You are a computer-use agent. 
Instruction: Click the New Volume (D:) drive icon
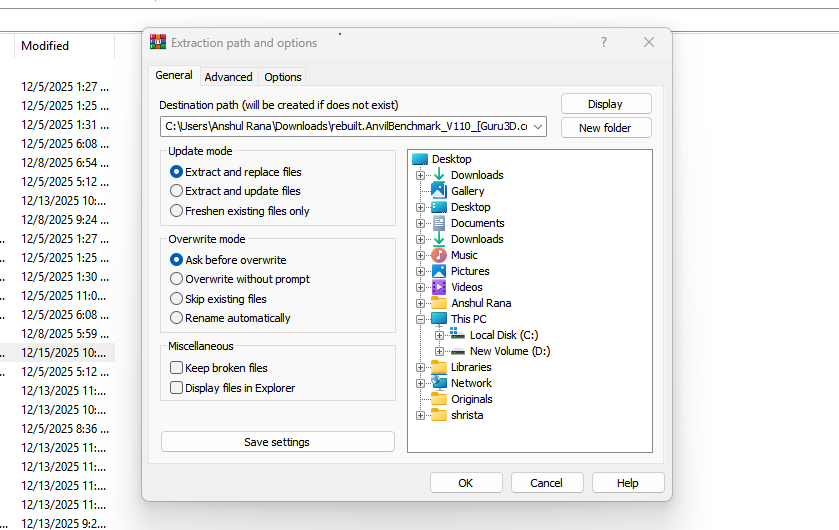457,351
